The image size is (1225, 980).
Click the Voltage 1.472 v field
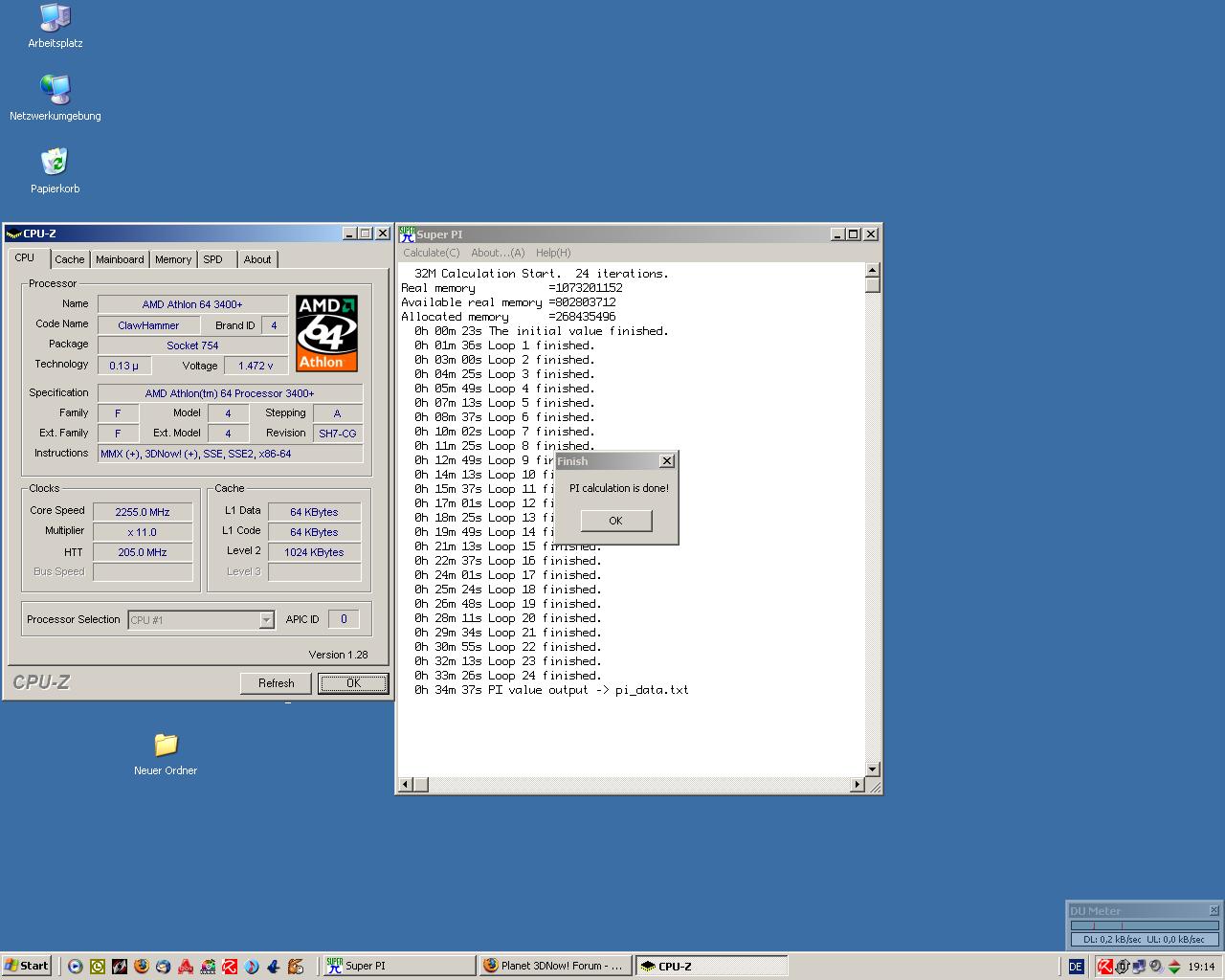point(256,366)
